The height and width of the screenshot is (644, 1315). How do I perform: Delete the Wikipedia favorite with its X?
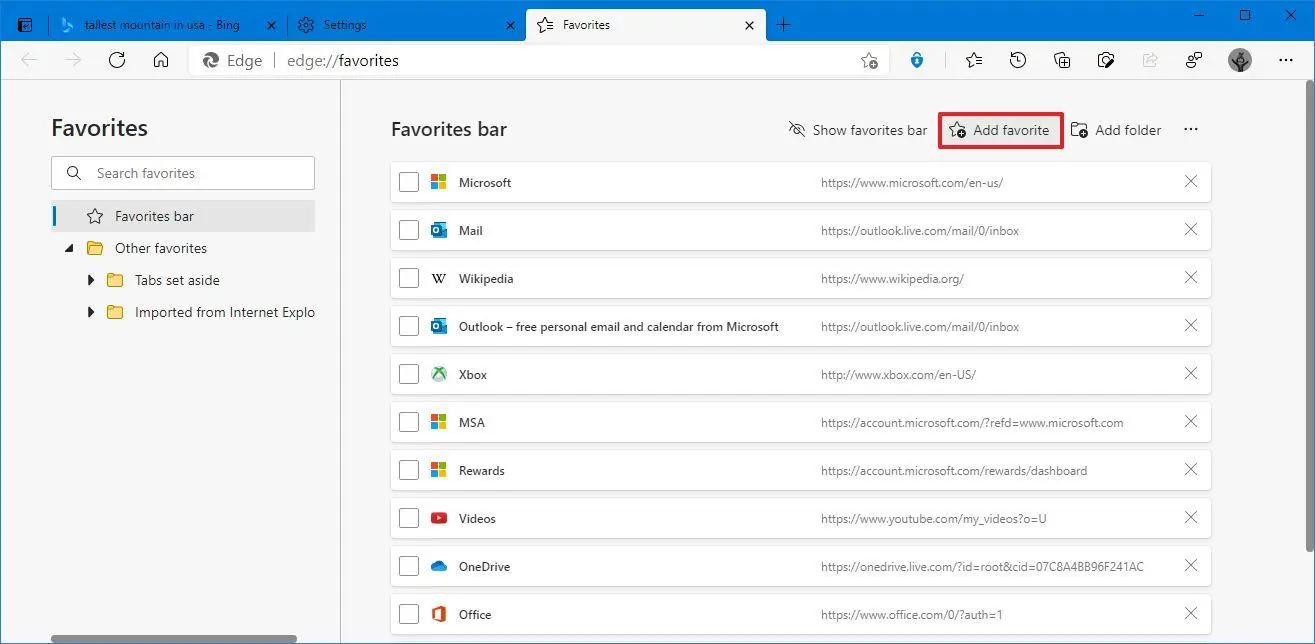click(x=1191, y=277)
